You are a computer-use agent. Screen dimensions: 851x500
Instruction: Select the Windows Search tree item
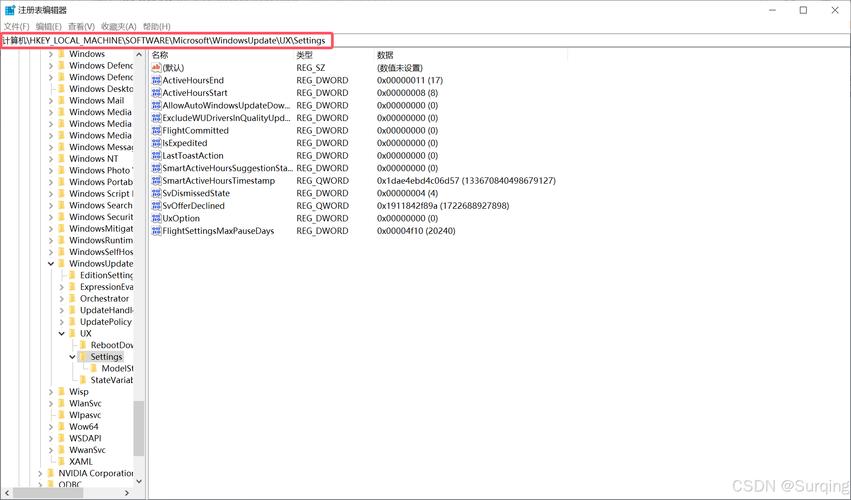click(100, 205)
